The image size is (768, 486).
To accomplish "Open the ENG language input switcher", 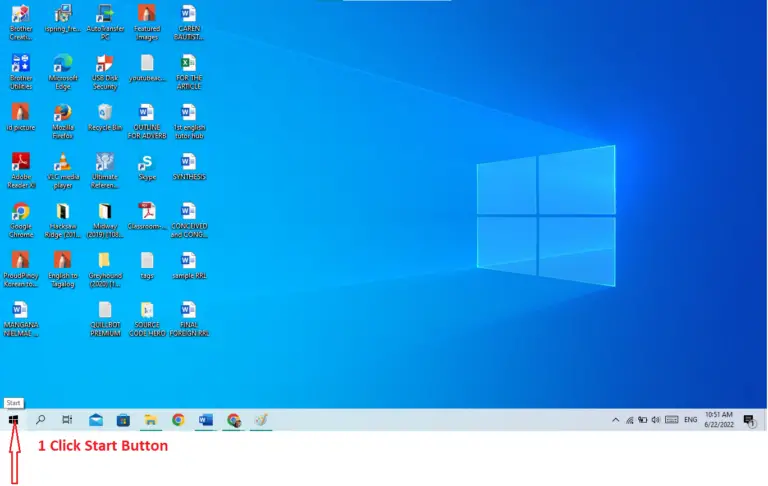I will coord(690,420).
